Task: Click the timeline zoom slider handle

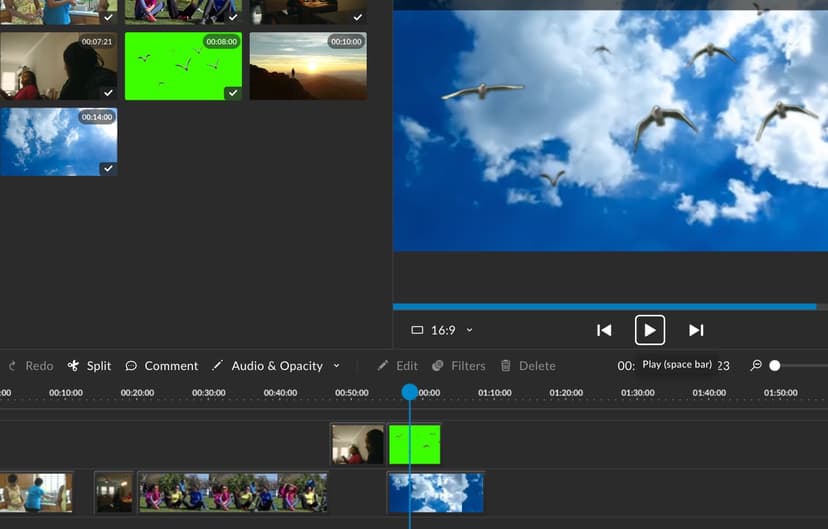Action: click(x=775, y=365)
